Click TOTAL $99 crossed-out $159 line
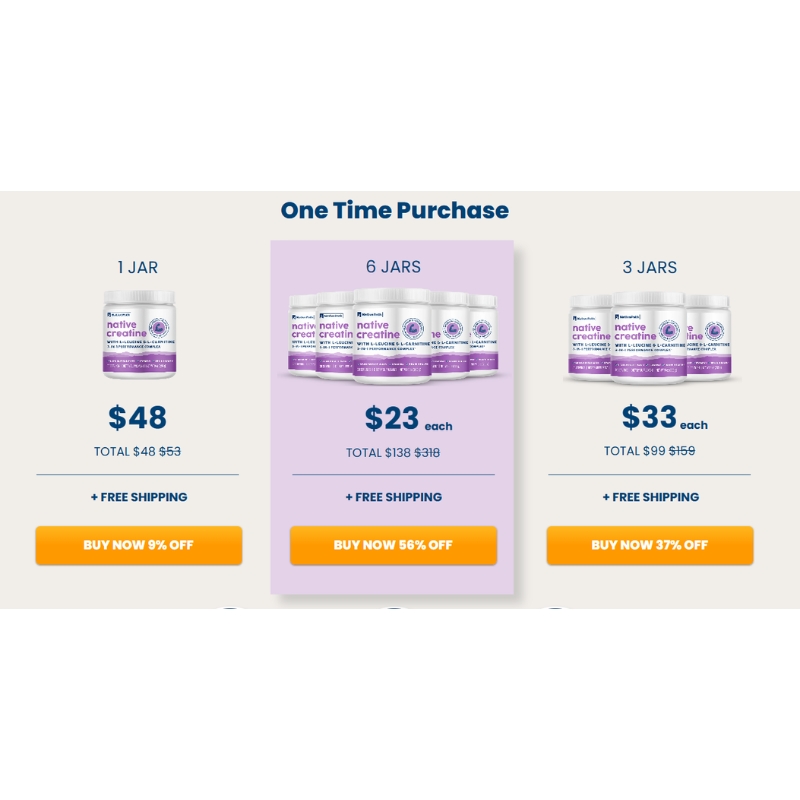This screenshot has height=800, width=800. (649, 451)
